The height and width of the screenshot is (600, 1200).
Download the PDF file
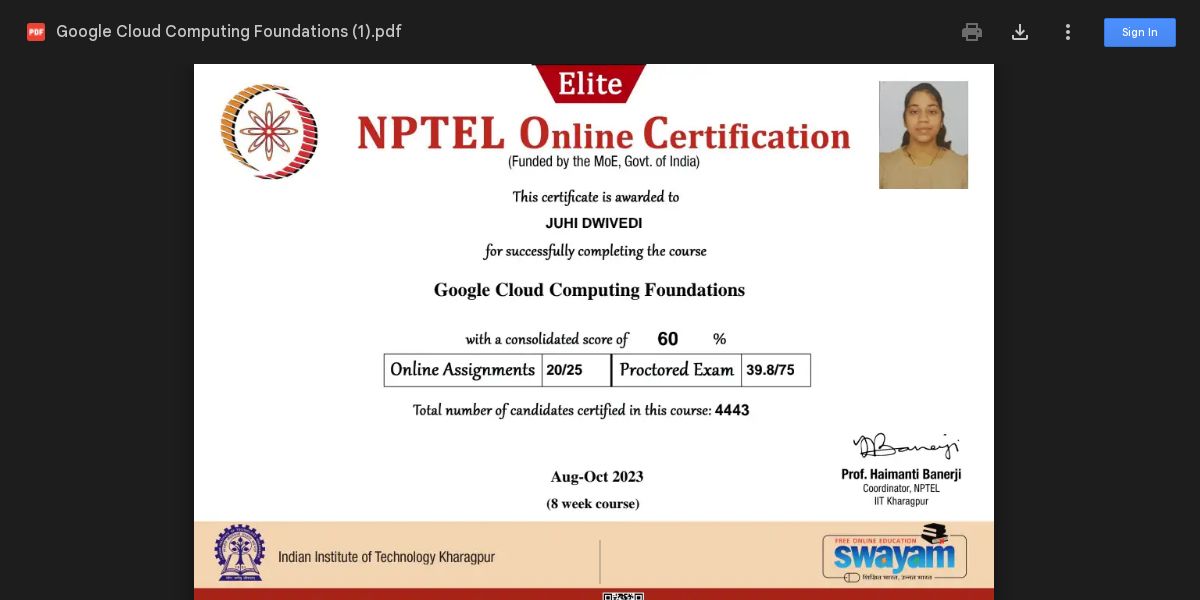click(x=1020, y=32)
